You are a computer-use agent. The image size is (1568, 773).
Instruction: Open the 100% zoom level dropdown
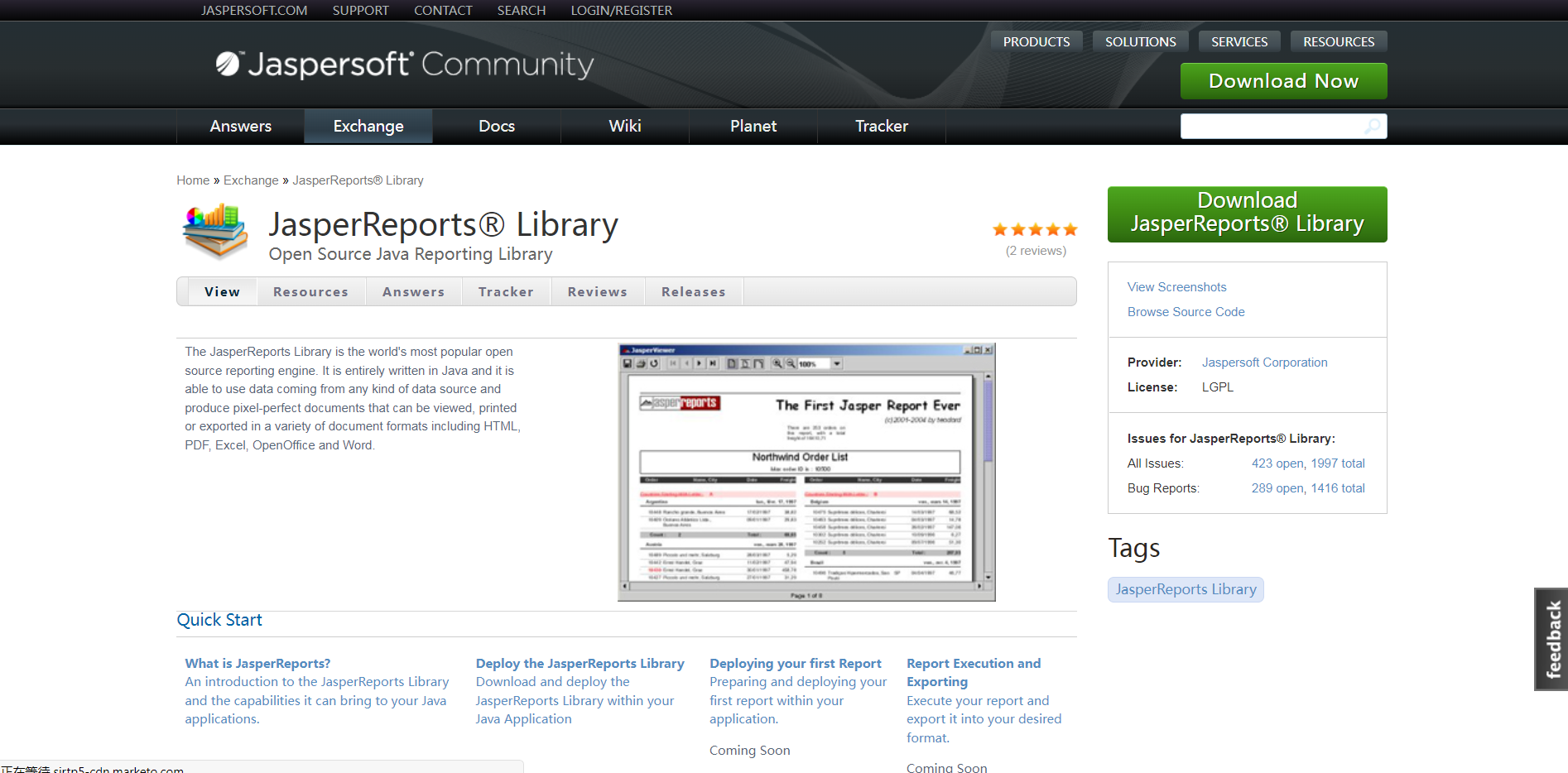click(836, 363)
